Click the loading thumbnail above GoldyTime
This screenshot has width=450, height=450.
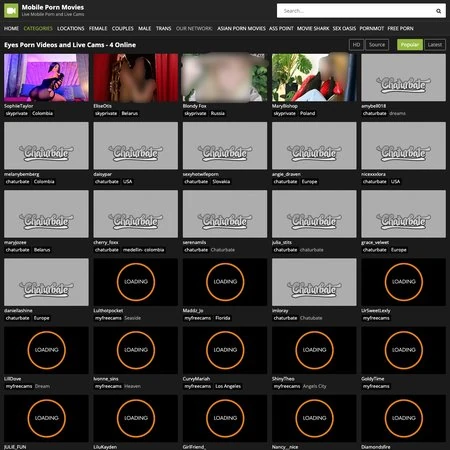coord(403,350)
